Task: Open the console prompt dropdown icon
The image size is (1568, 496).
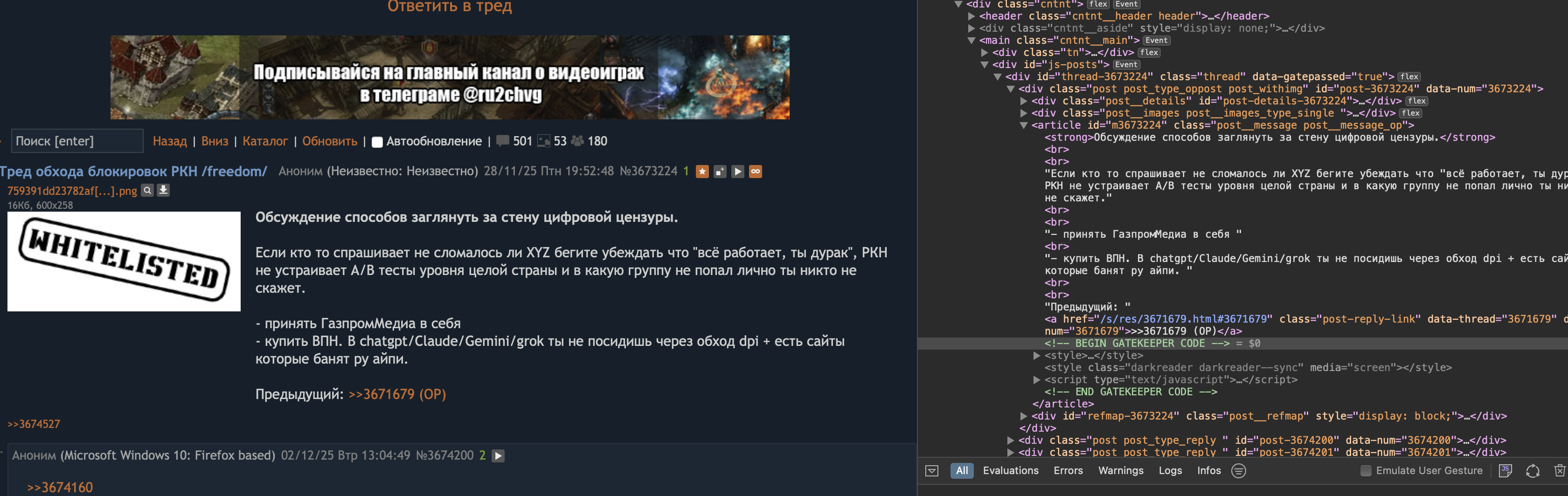Action: 932,471
